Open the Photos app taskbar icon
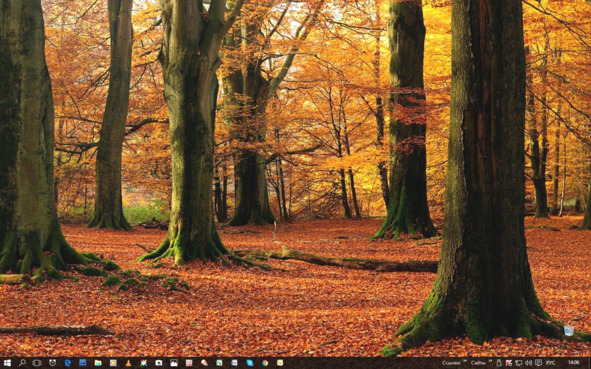The image size is (591, 369). (174, 363)
